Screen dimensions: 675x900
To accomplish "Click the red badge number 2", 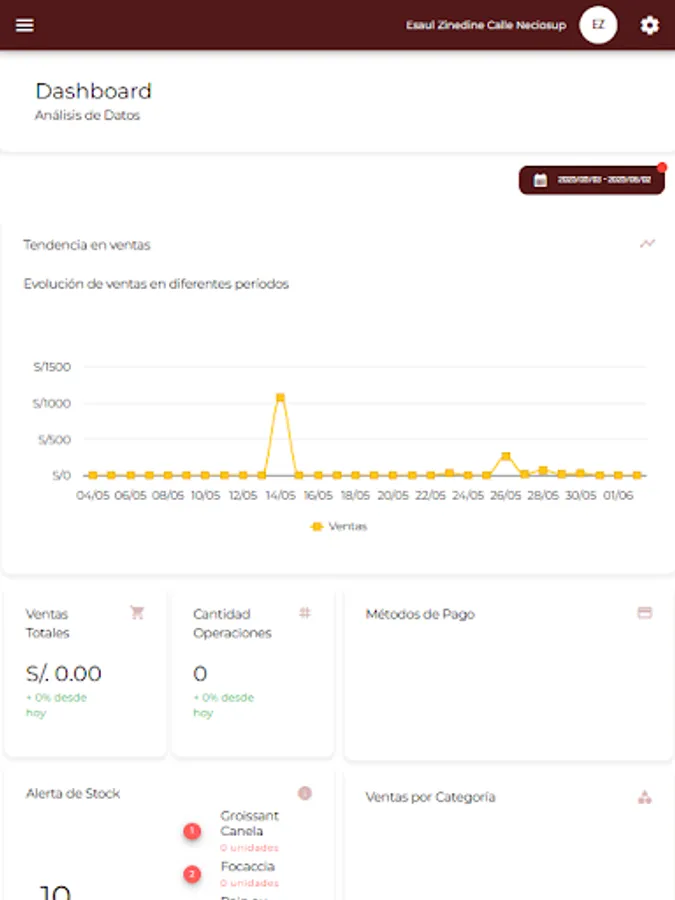I will pyautogui.click(x=192, y=874).
